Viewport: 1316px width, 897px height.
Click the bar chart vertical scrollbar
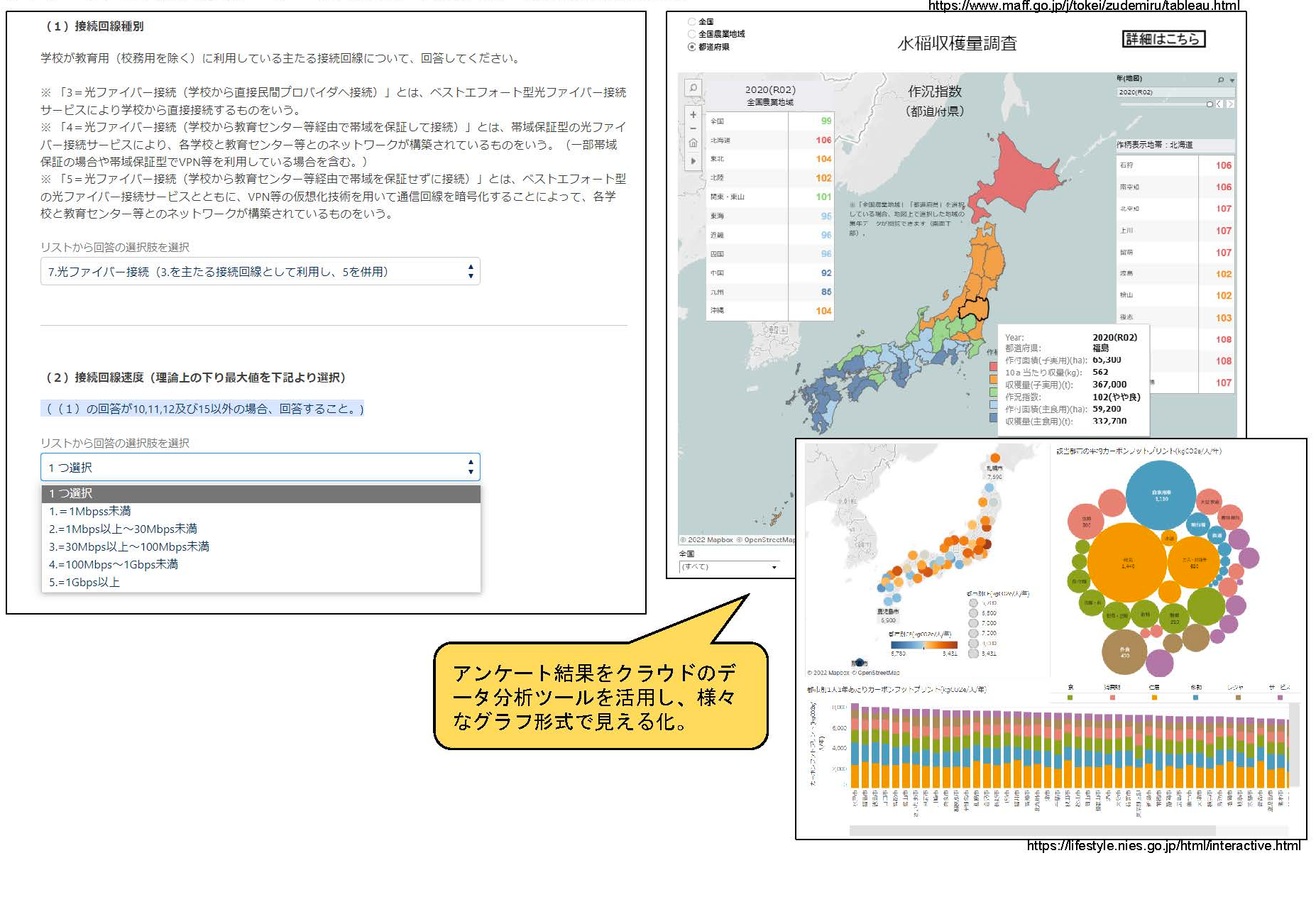1293,745
